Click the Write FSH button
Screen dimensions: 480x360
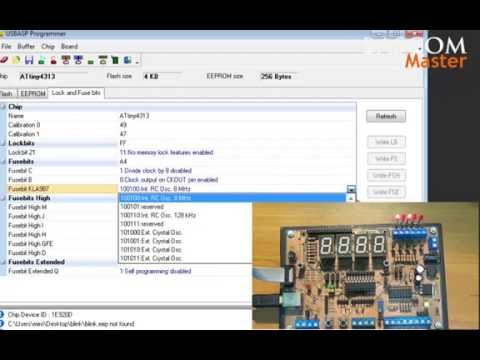[386, 175]
